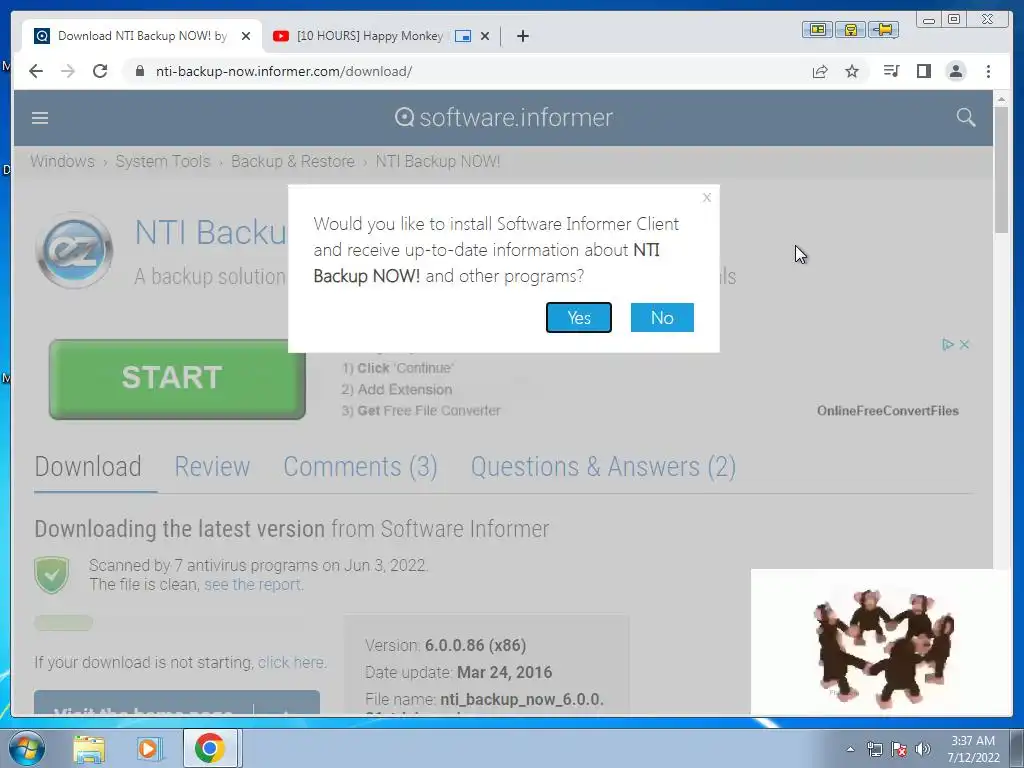The width and height of the screenshot is (1024, 768).
Task: Click scrollbar up arrow
Action: pyautogui.click(x=1001, y=99)
